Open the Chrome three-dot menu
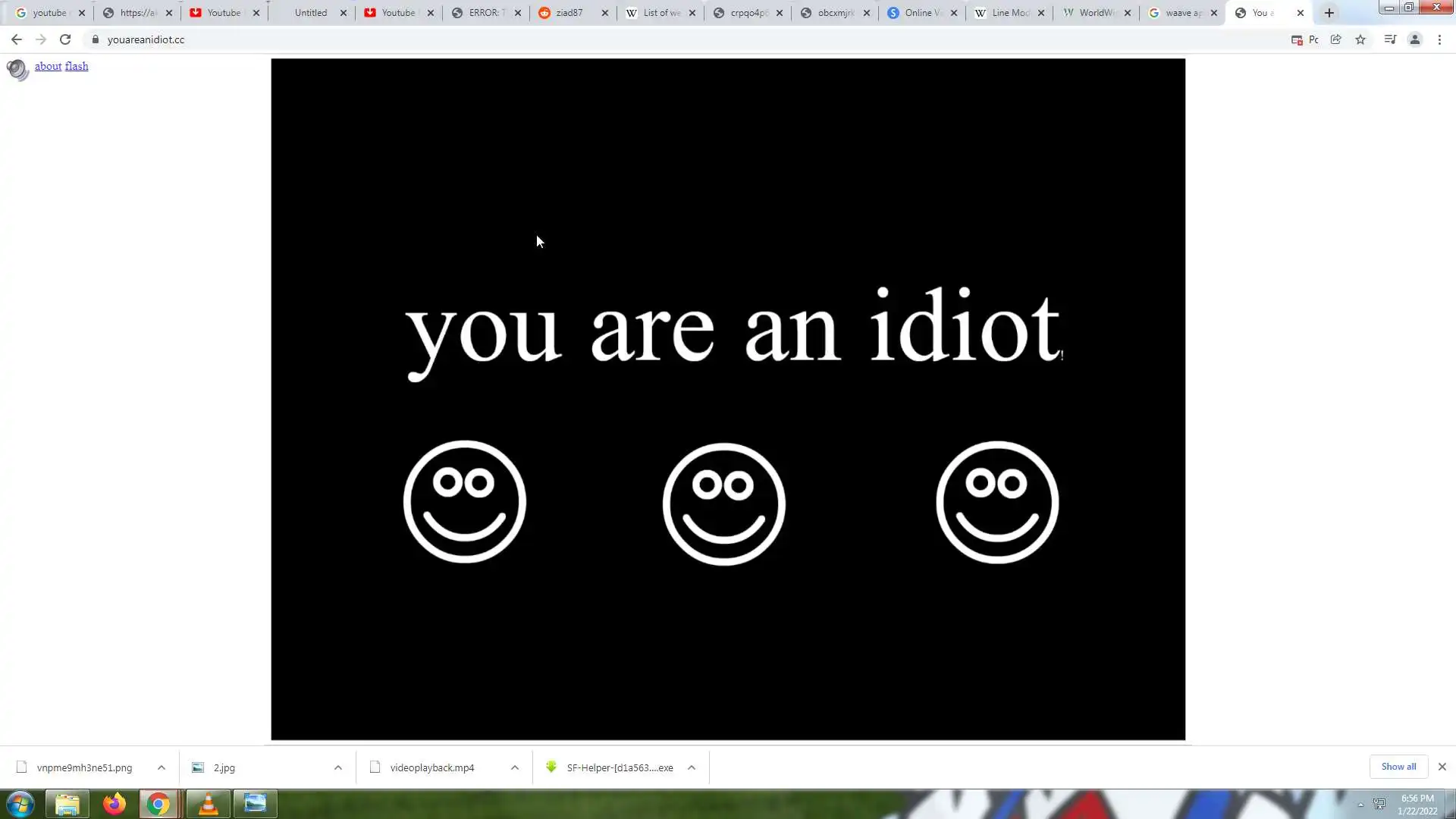 (1439, 39)
